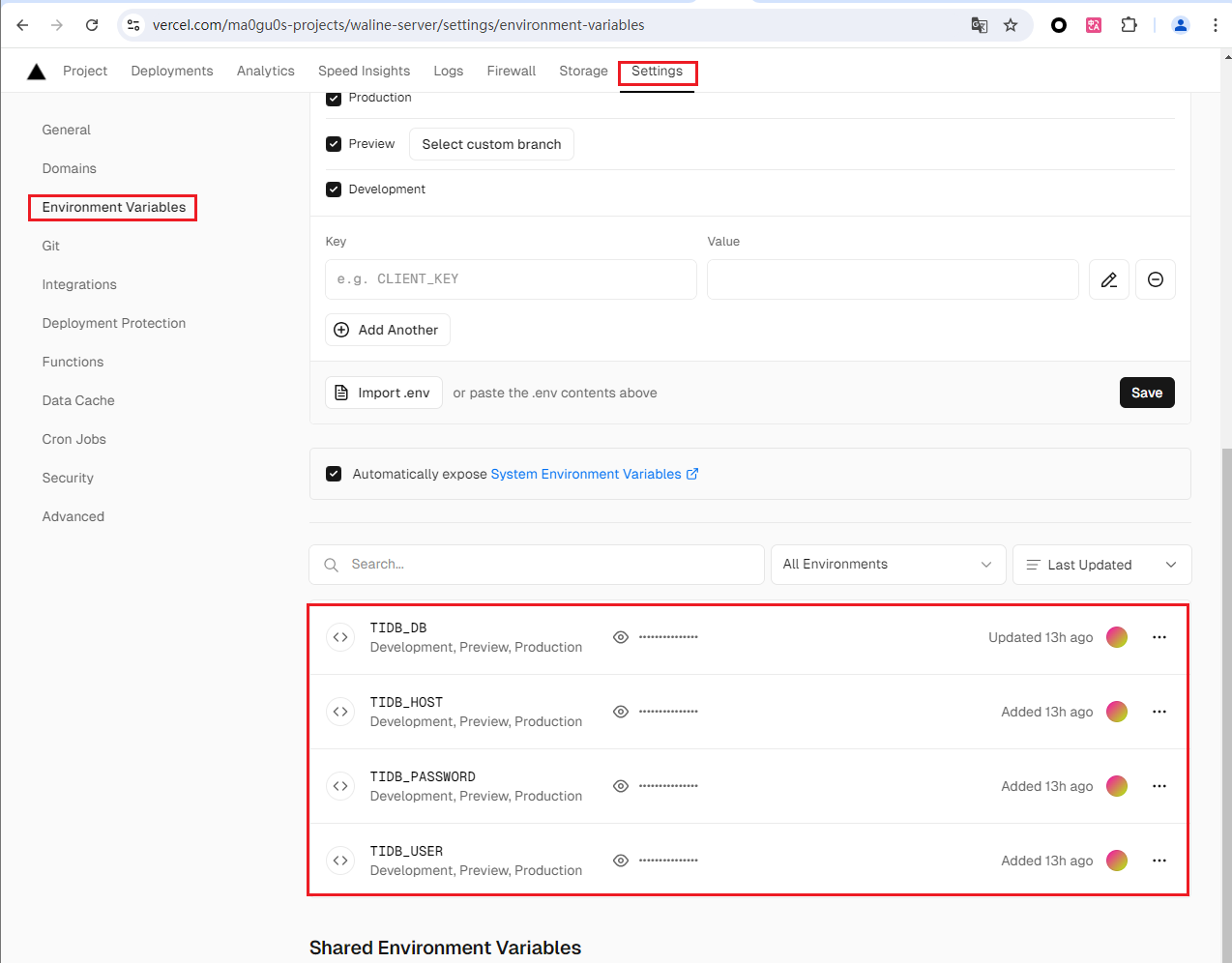This screenshot has height=963, width=1232.
Task: Click the pink translate extension icon
Action: pos(1094,25)
